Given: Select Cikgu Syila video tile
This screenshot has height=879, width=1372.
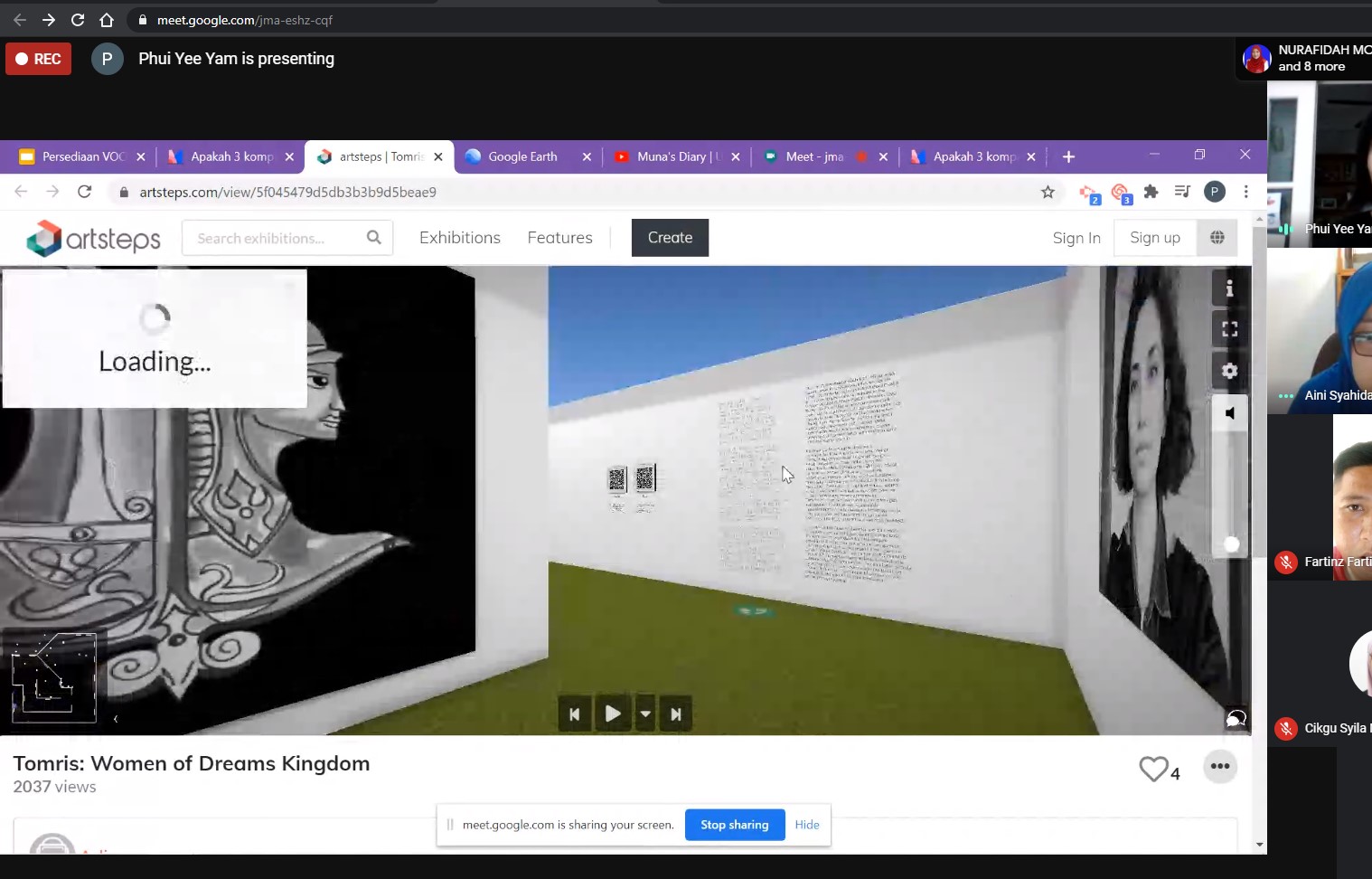Looking at the screenshot, I should 1320,665.
